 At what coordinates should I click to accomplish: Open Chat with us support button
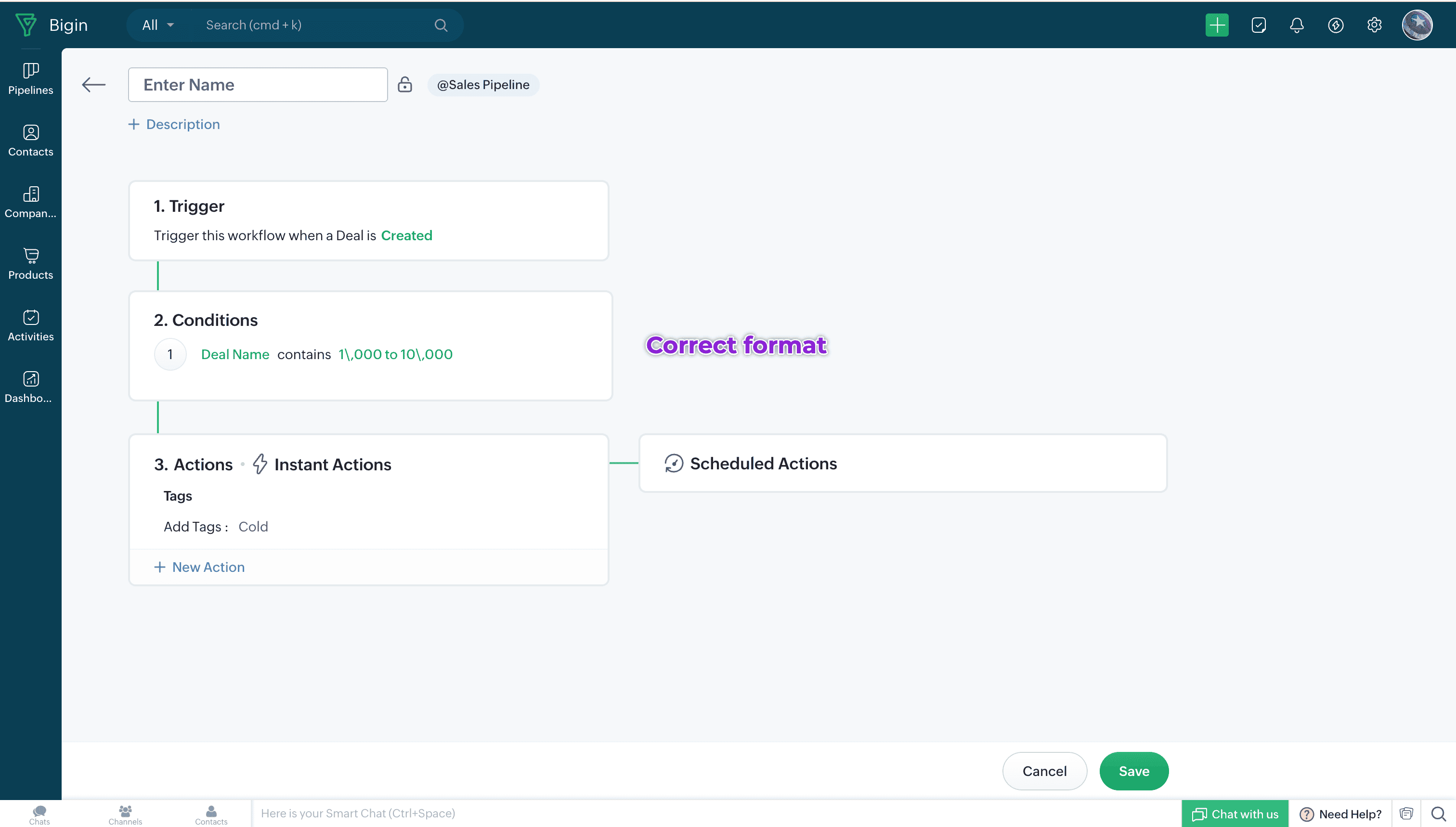1235,814
